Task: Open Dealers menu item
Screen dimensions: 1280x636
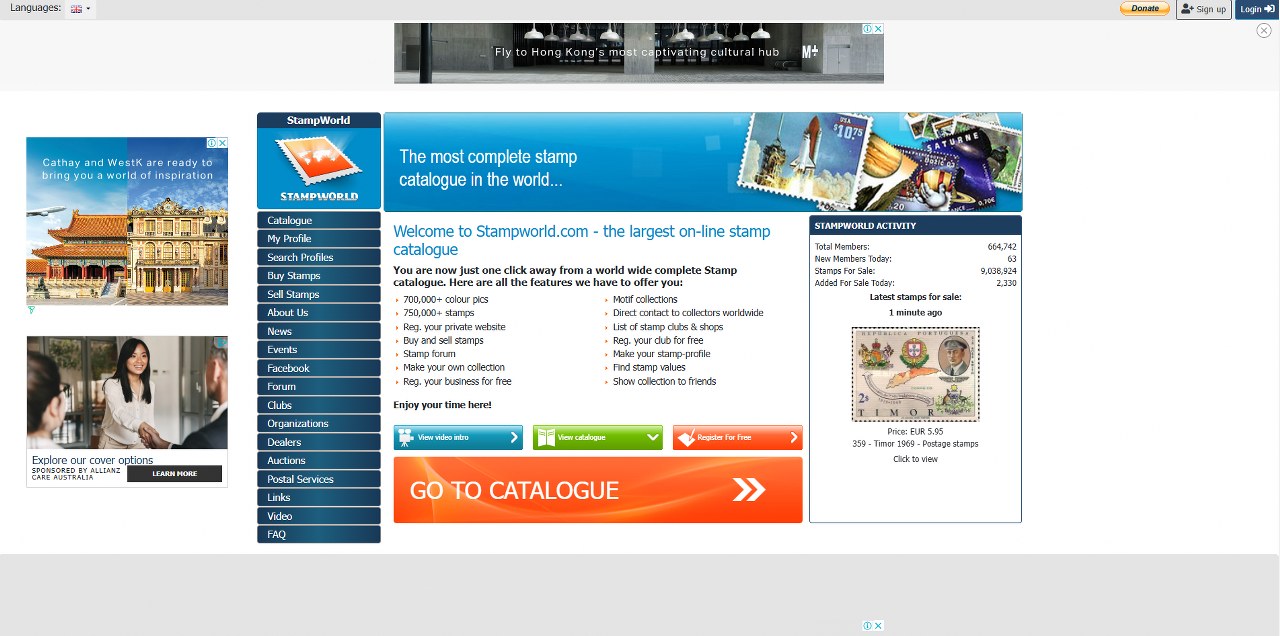Action: point(319,442)
